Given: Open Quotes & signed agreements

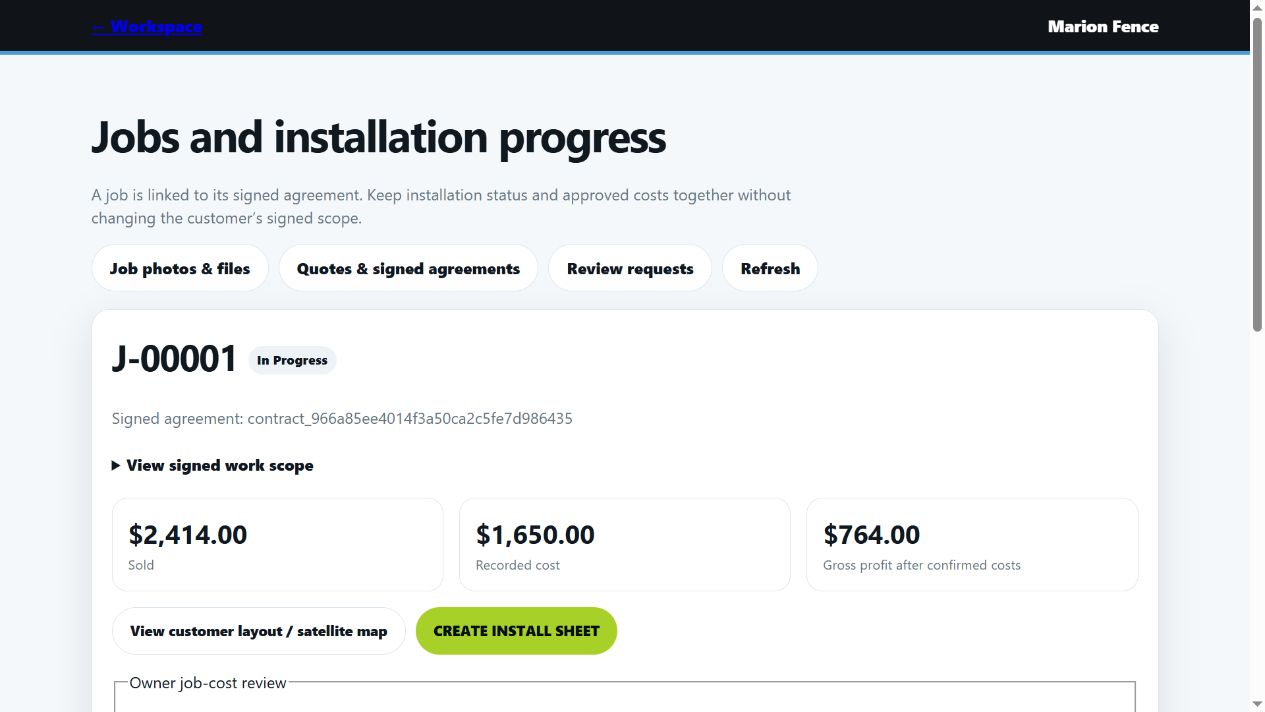Looking at the screenshot, I should click(408, 268).
